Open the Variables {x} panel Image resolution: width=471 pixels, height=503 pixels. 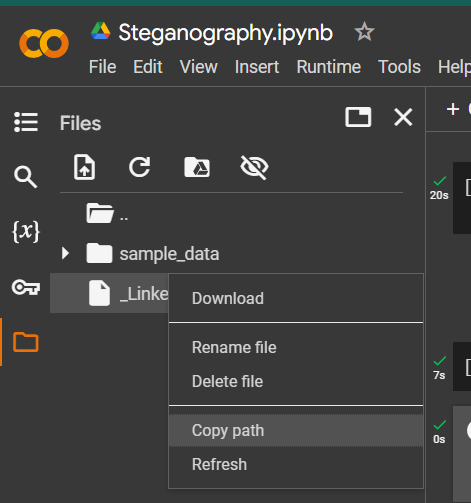(26, 231)
